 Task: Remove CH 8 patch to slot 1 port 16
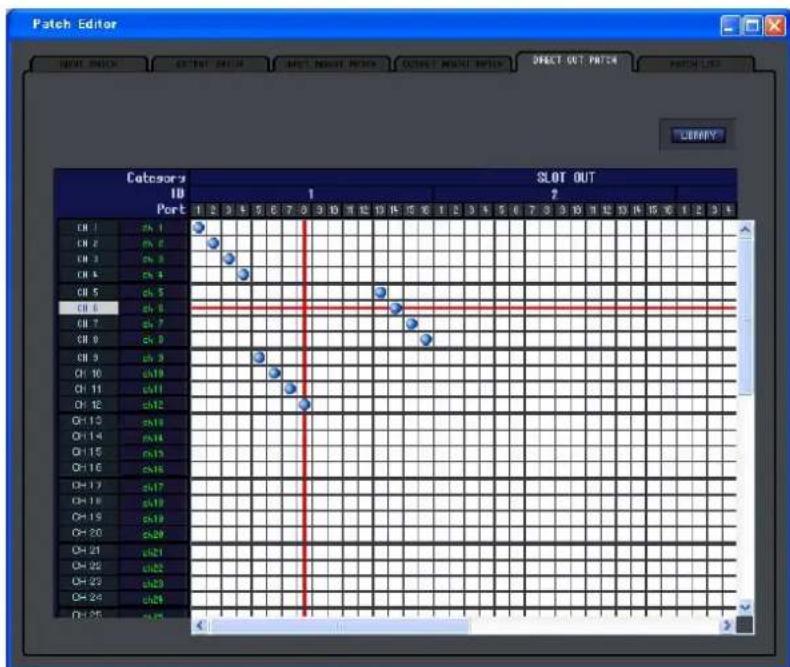point(426,339)
